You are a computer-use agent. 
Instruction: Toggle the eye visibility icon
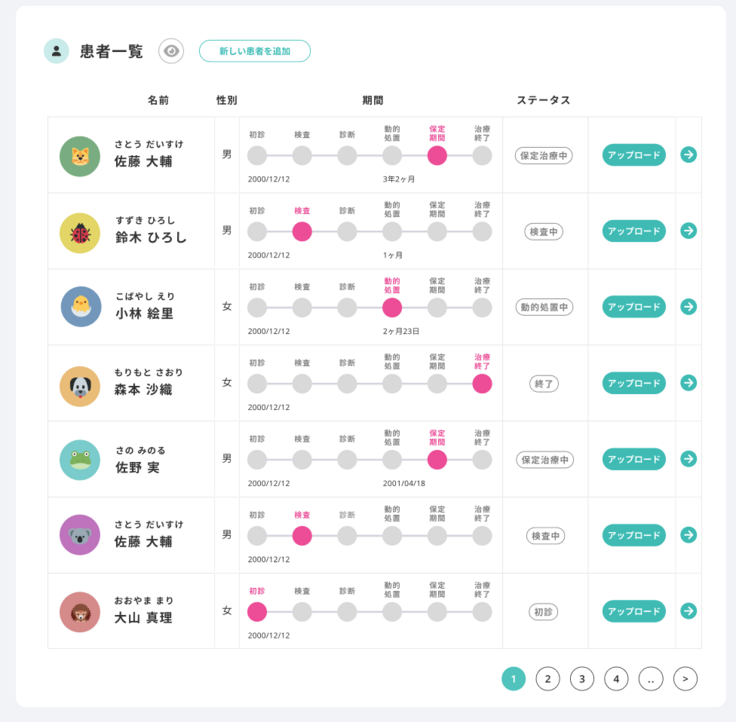coord(171,51)
